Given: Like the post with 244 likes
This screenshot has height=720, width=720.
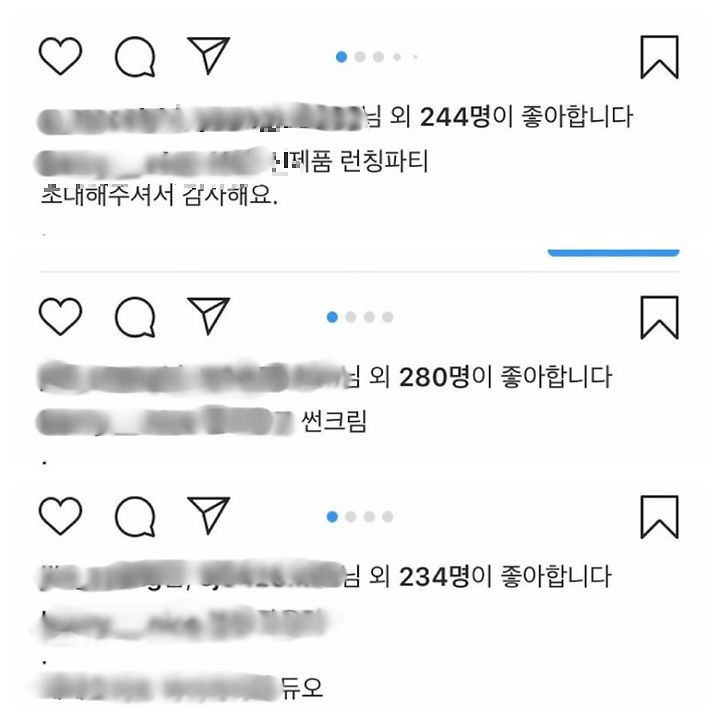Looking at the screenshot, I should pos(61,56).
